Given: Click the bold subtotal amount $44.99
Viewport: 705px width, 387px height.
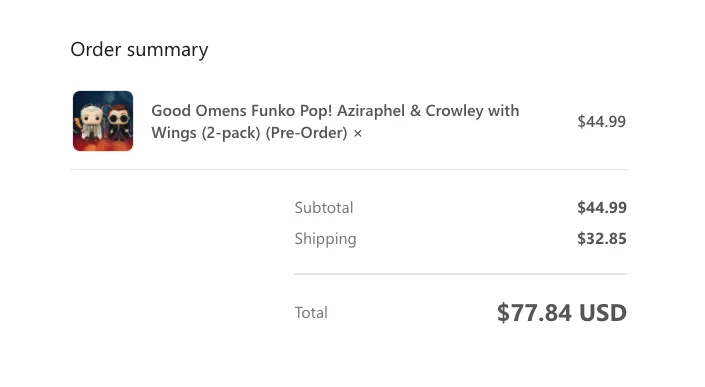Looking at the screenshot, I should (x=602, y=207).
